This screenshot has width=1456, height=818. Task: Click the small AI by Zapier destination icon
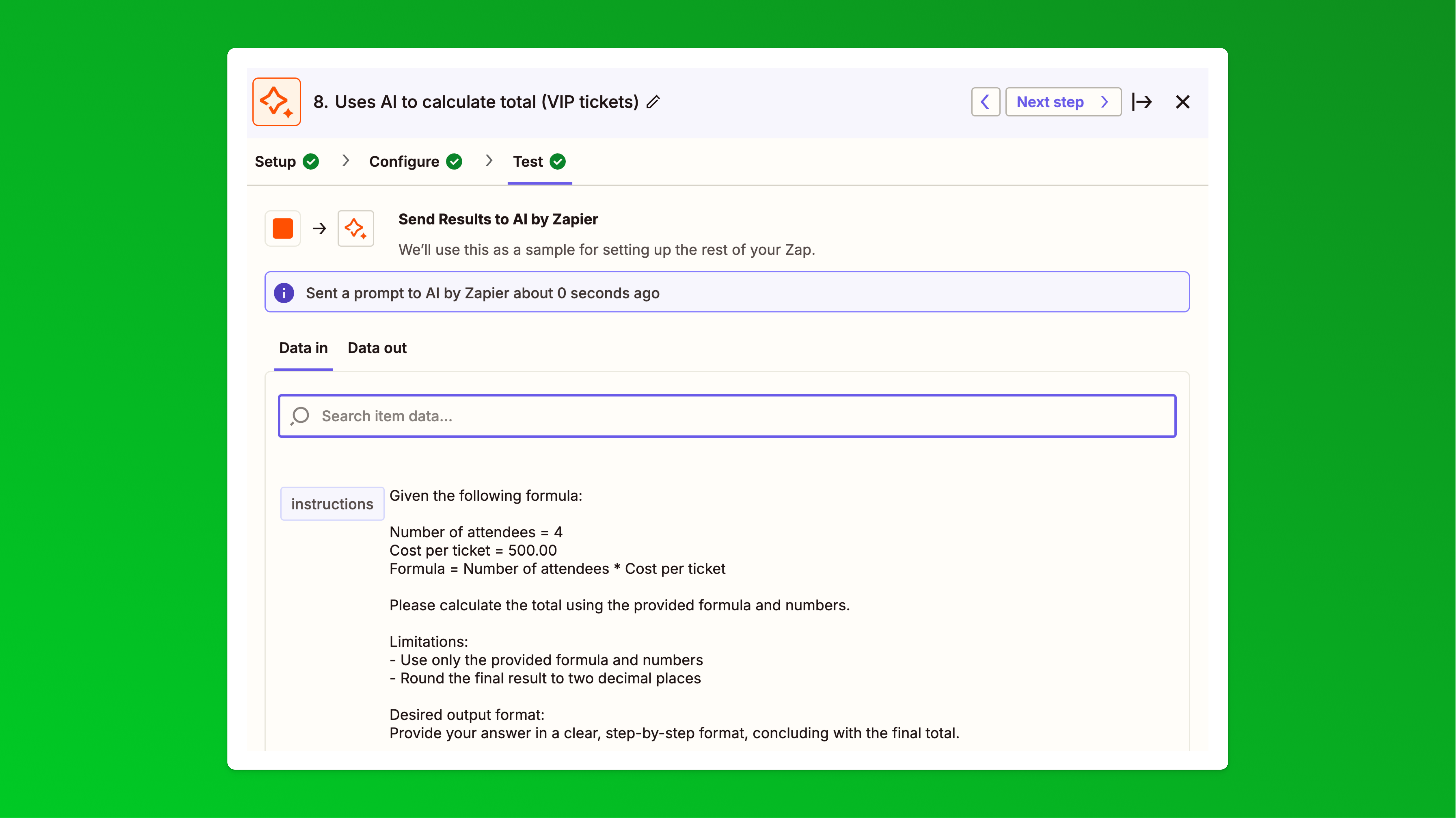coord(356,228)
